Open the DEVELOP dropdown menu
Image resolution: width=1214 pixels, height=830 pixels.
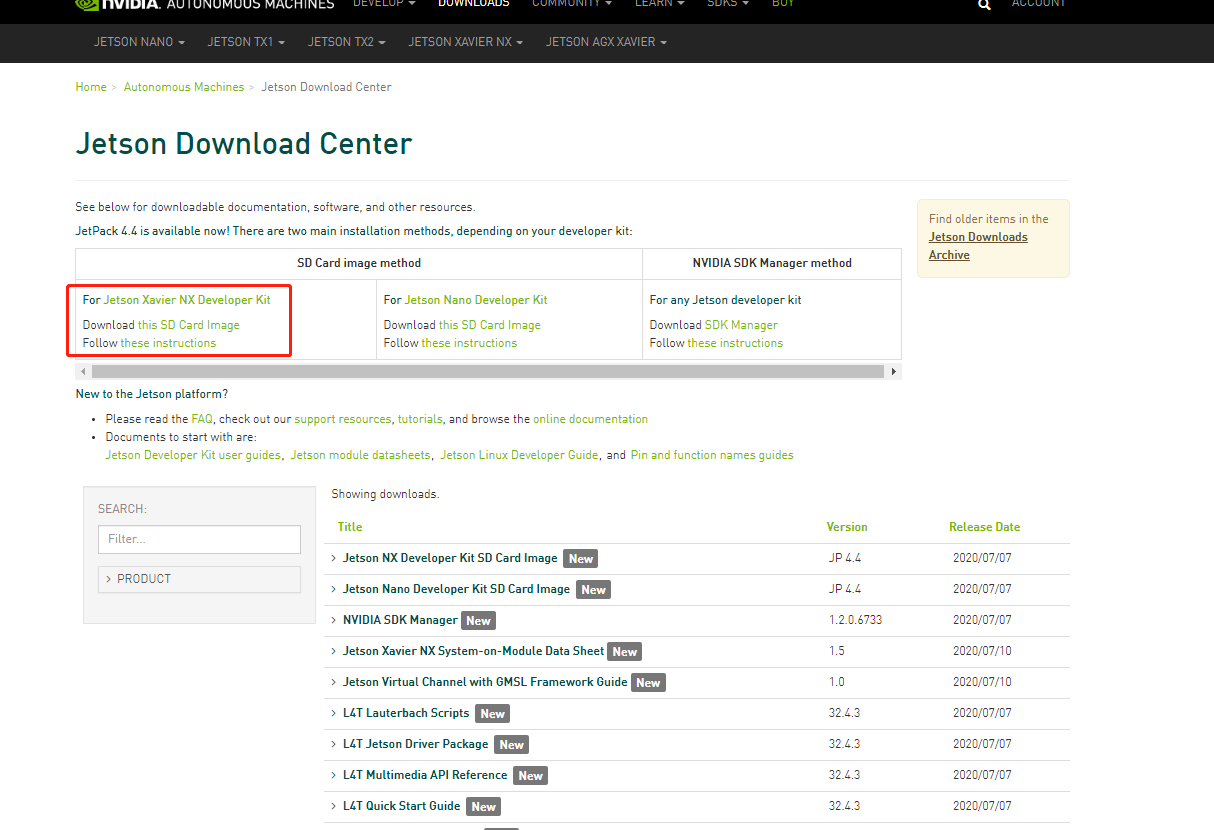tap(384, 4)
